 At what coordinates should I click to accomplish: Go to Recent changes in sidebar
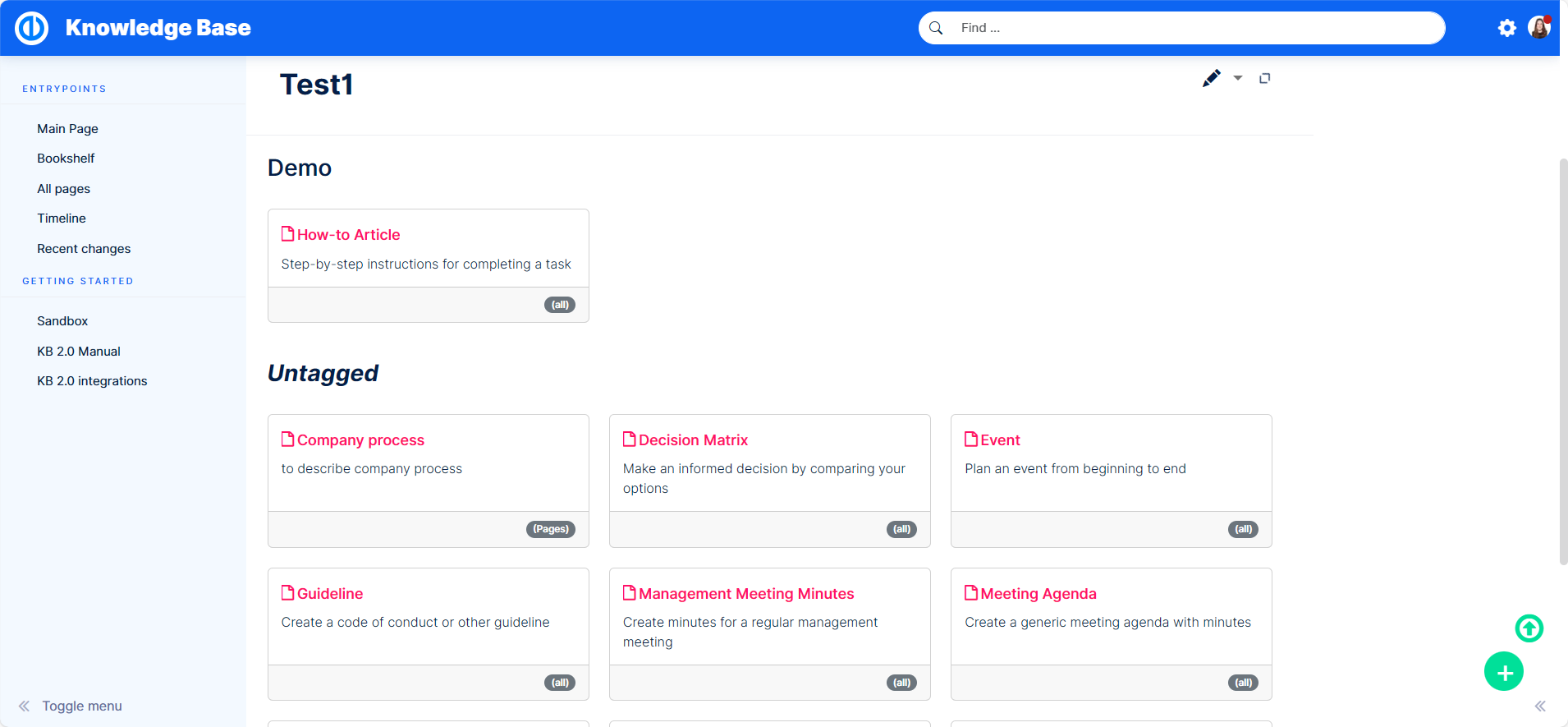[x=84, y=249]
